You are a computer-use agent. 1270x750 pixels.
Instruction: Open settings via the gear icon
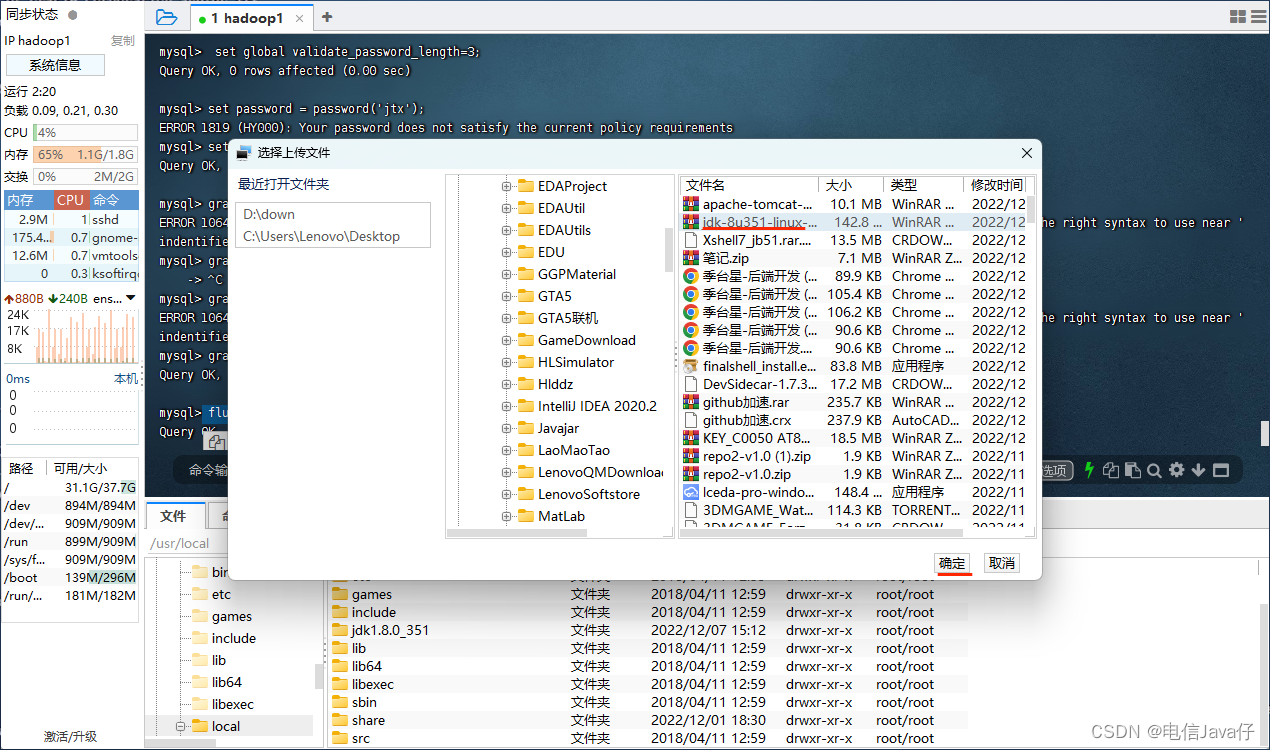(x=1176, y=470)
